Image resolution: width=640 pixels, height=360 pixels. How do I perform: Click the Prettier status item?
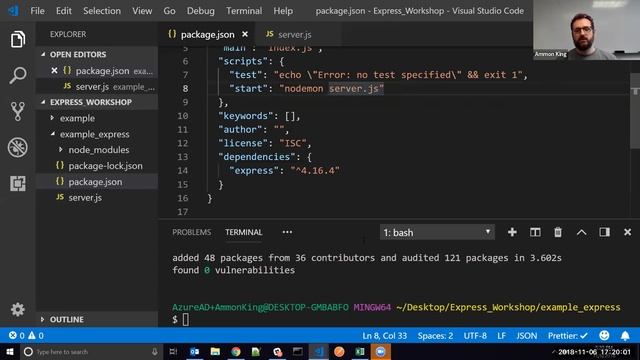pyautogui.click(x=567, y=336)
